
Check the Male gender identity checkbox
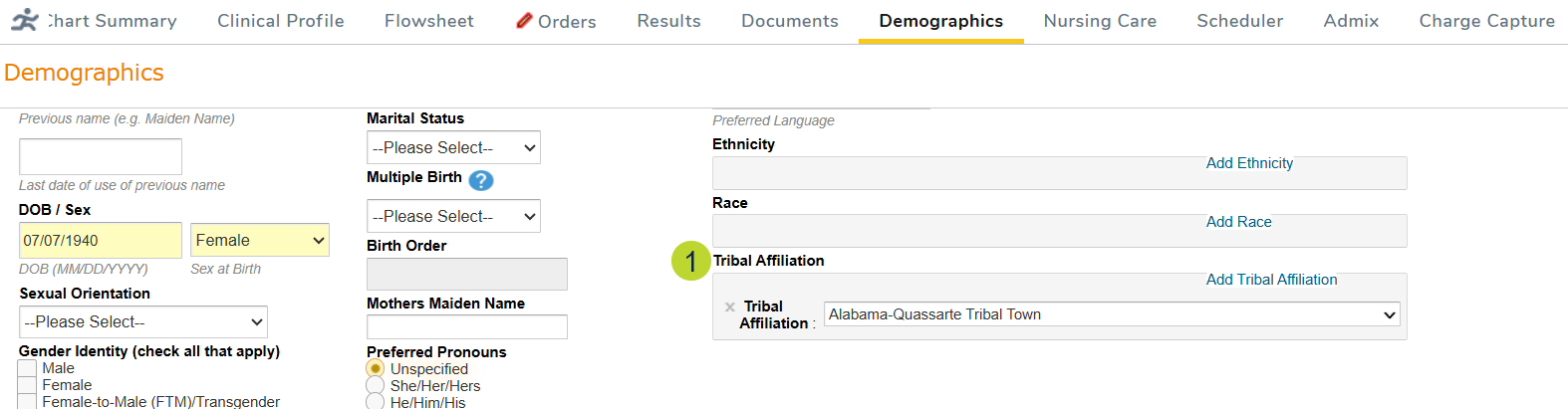coord(28,369)
